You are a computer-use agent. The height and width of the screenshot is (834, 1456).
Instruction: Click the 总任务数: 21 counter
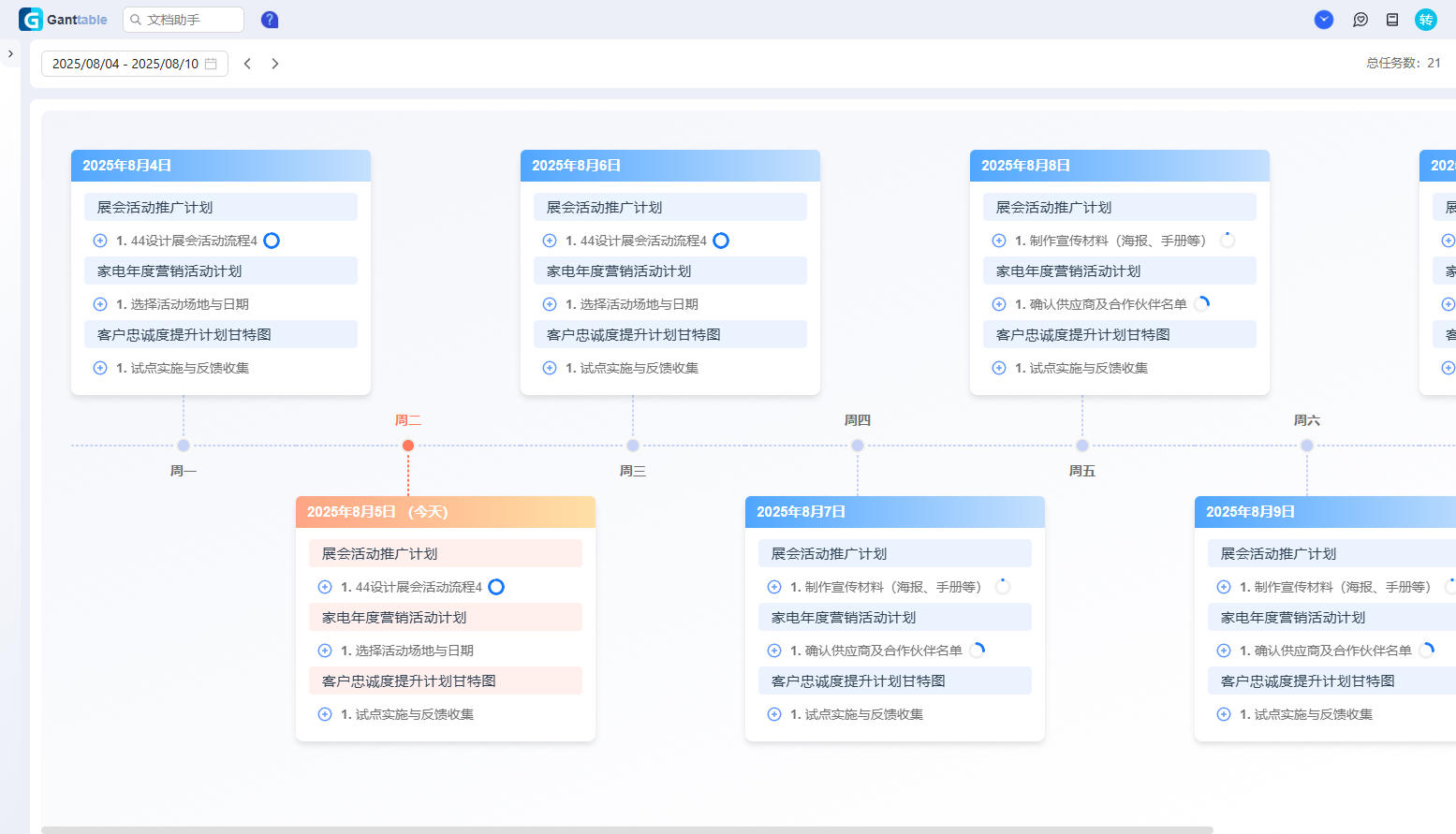pyautogui.click(x=1404, y=64)
